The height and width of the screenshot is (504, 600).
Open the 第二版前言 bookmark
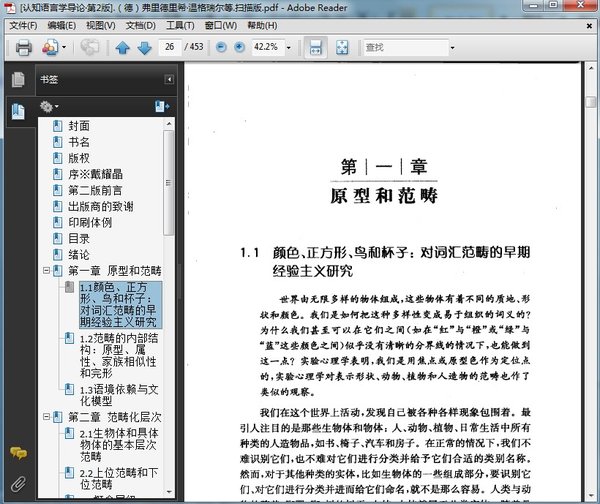(95, 190)
